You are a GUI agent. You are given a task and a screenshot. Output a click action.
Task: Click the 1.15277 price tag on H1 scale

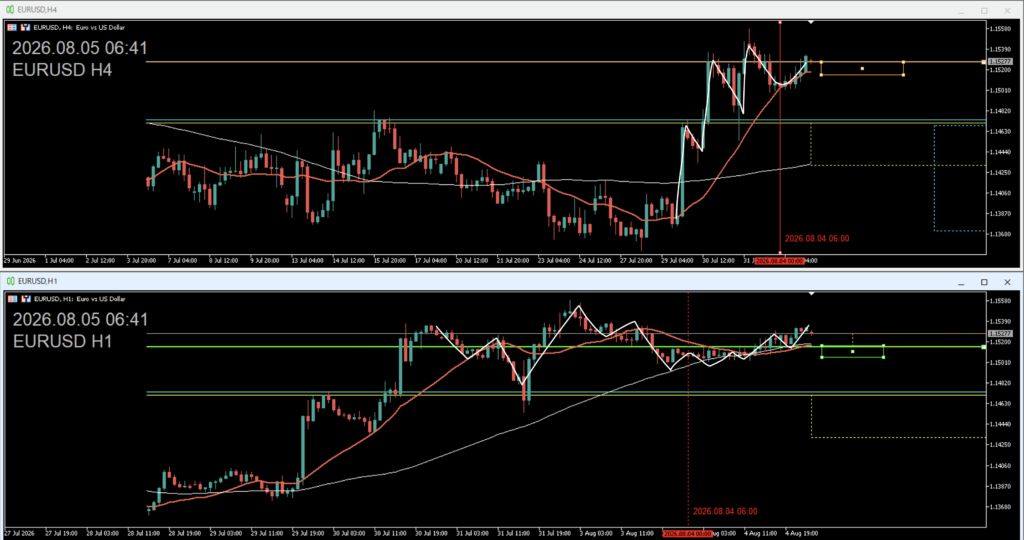click(x=1000, y=334)
